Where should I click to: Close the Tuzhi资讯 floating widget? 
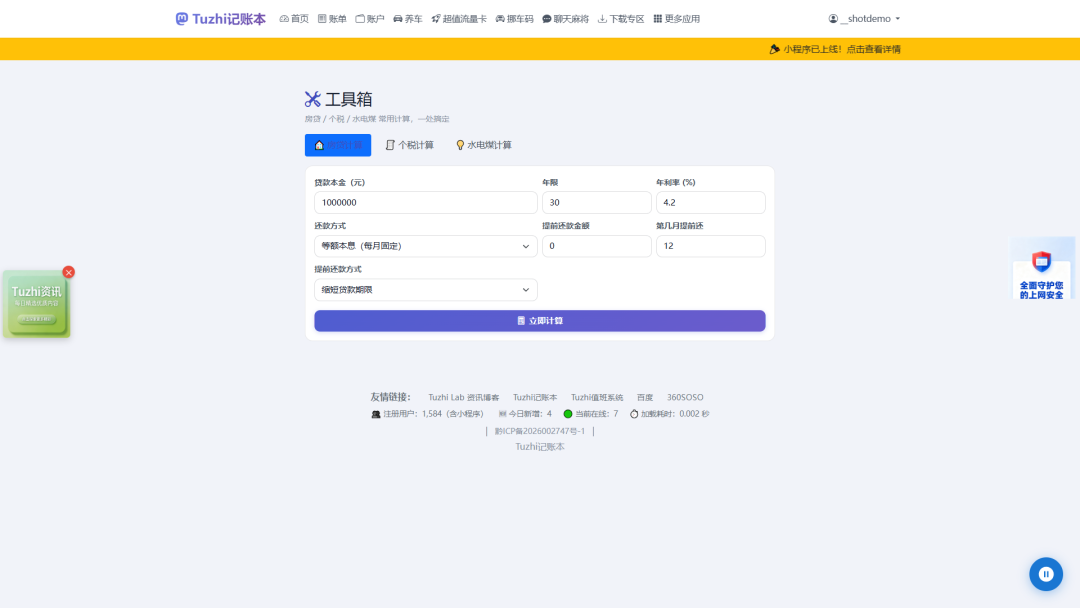point(68,272)
